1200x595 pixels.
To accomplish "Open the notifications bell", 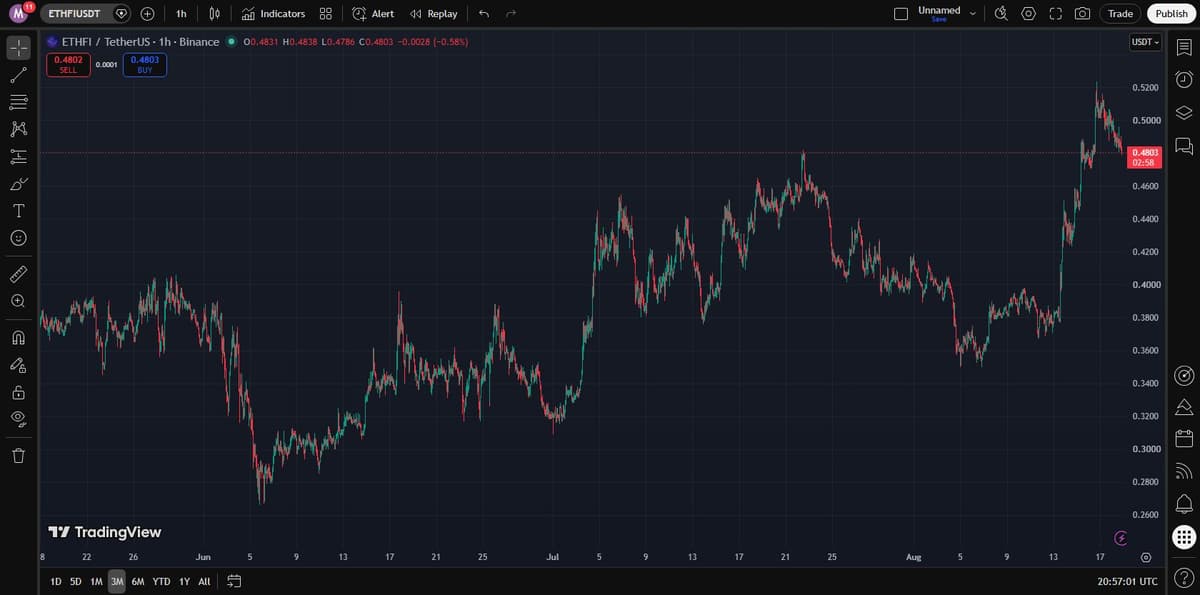I will tap(1184, 503).
